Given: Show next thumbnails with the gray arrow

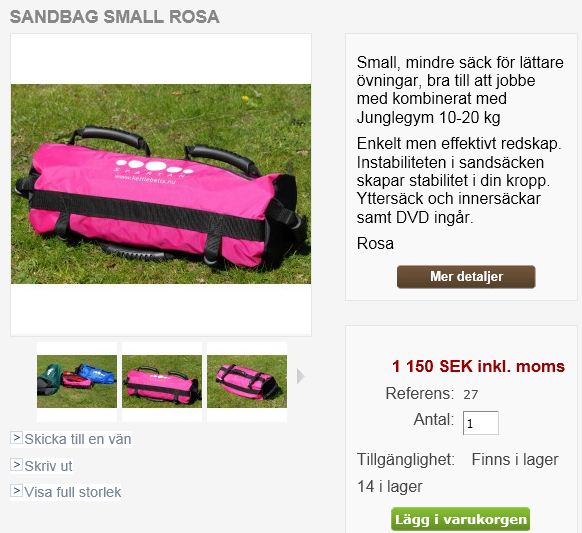Looking at the screenshot, I should pos(301,376).
